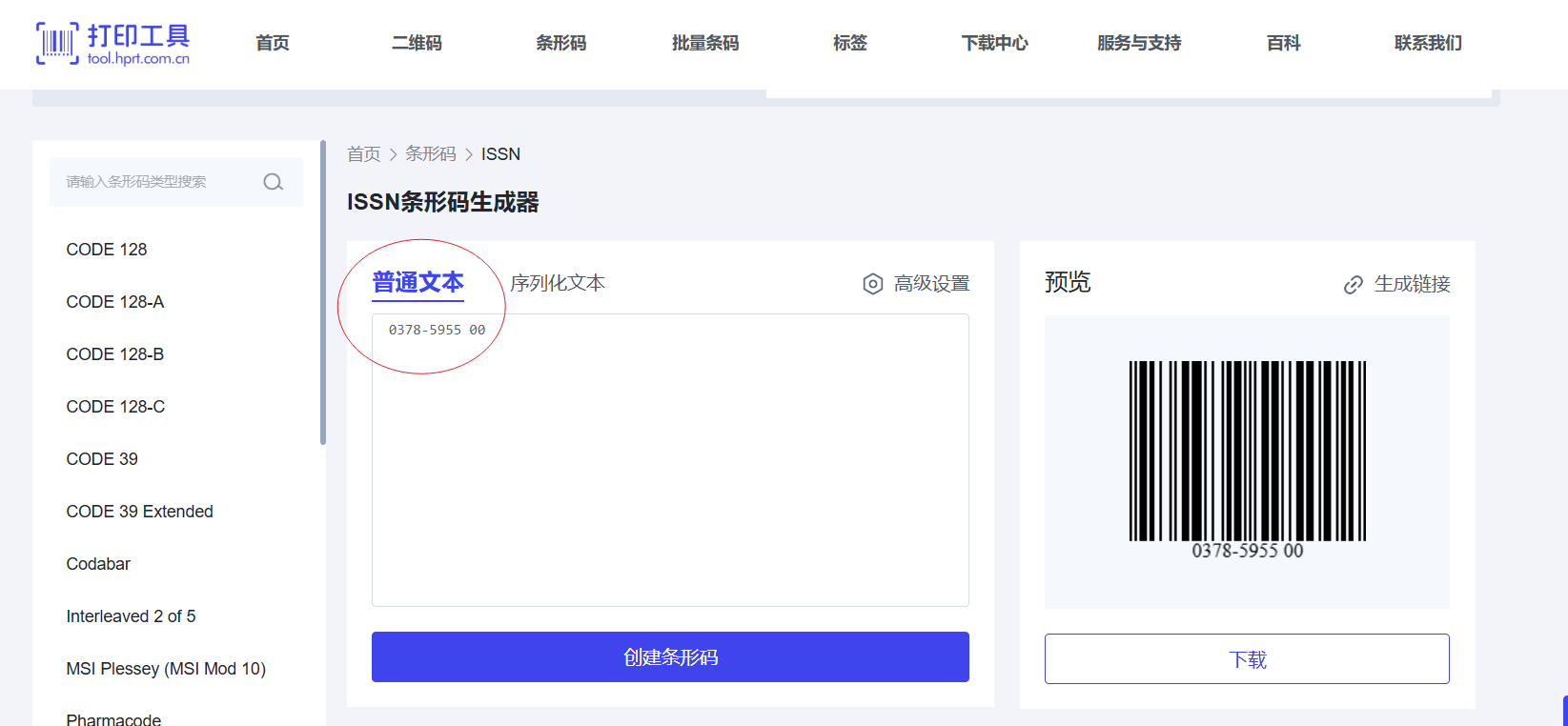Go to 条形码 in top navigation
Viewport: 1568px width, 726px height.
tap(561, 43)
